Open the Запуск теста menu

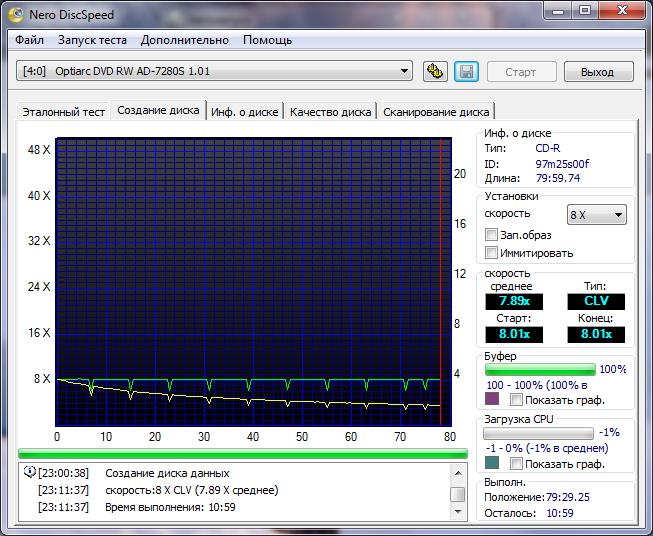92,40
